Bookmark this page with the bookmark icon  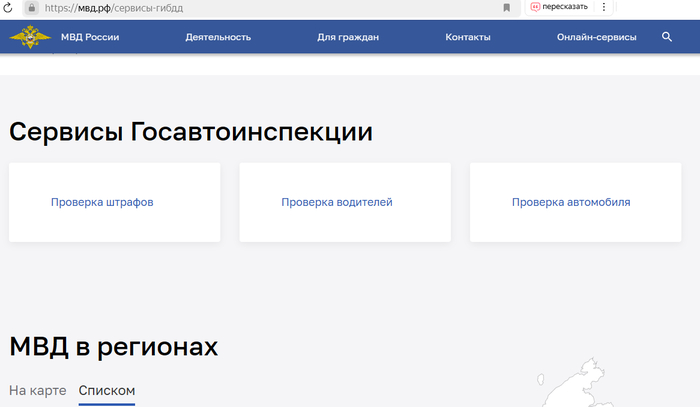pos(506,7)
